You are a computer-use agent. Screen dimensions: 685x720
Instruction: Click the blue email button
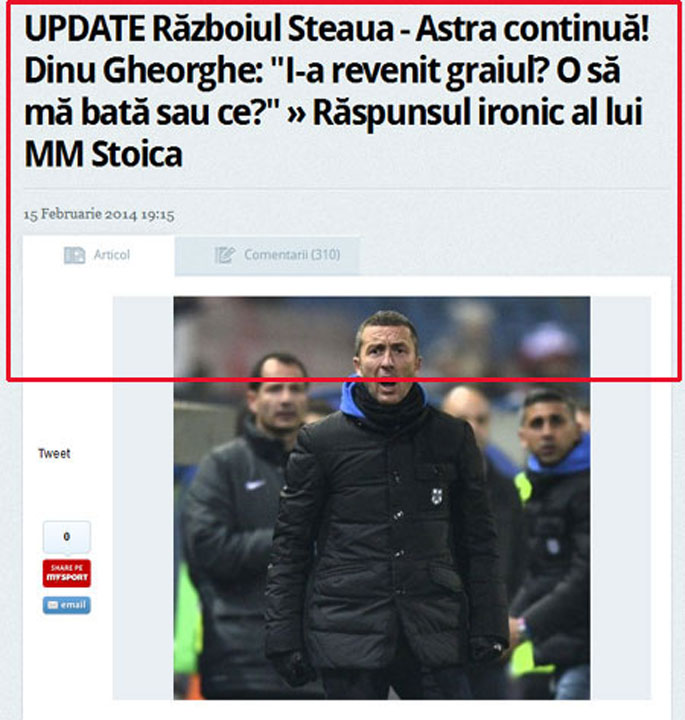[67, 605]
